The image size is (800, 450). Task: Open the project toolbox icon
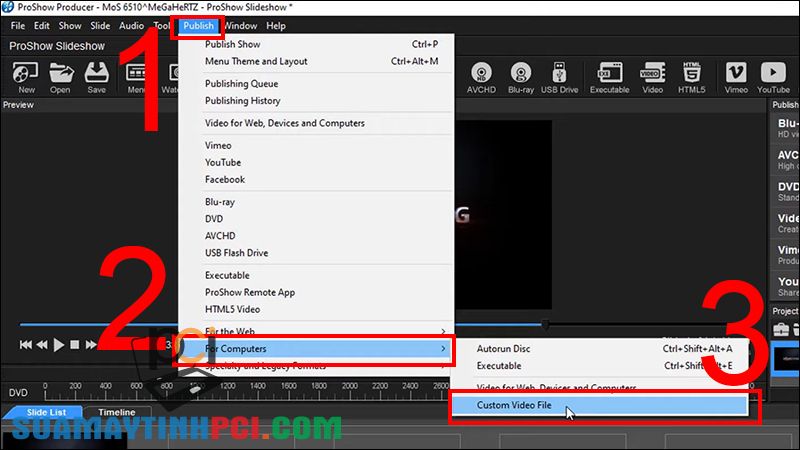pyautogui.click(x=781, y=330)
